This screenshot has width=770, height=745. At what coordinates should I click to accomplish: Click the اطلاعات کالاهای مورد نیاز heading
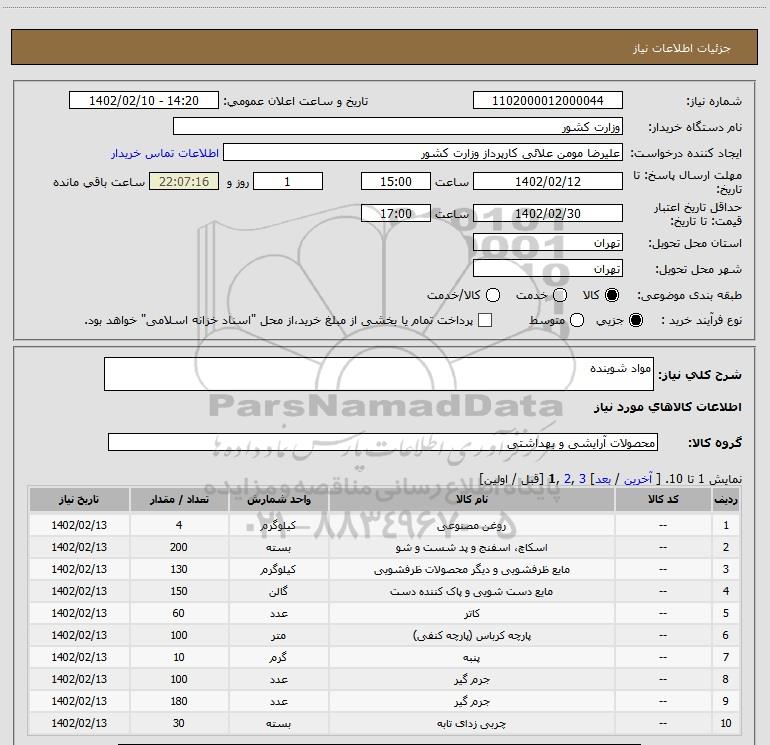(x=668, y=407)
